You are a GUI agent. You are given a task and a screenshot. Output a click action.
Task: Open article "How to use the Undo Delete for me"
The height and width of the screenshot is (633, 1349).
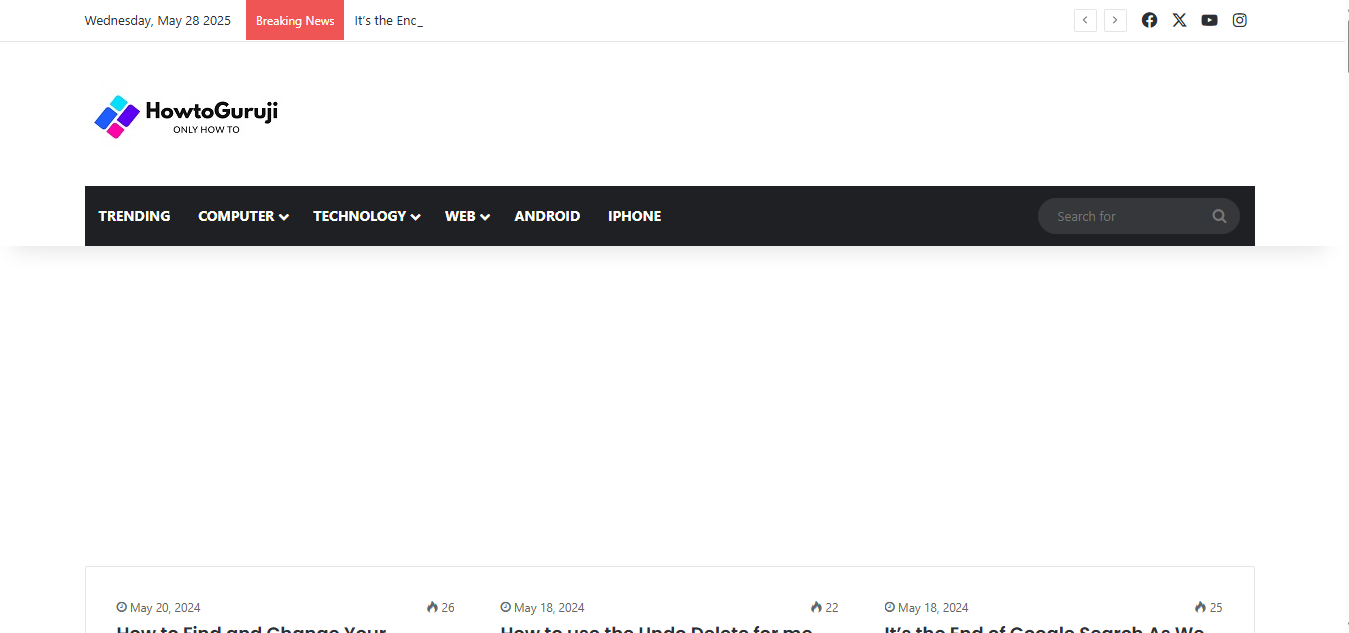pyautogui.click(x=656, y=628)
